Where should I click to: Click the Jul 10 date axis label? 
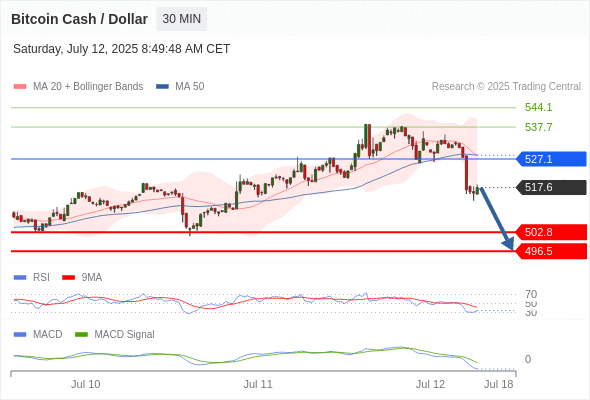[x=85, y=384]
